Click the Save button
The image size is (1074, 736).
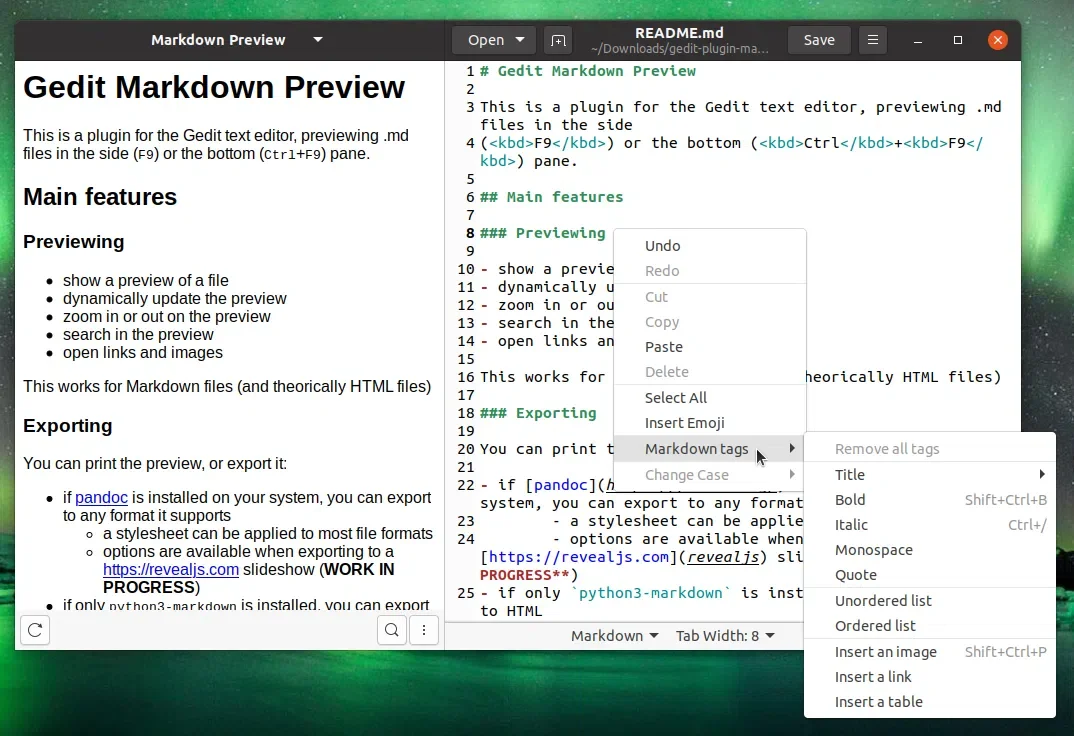click(x=819, y=40)
